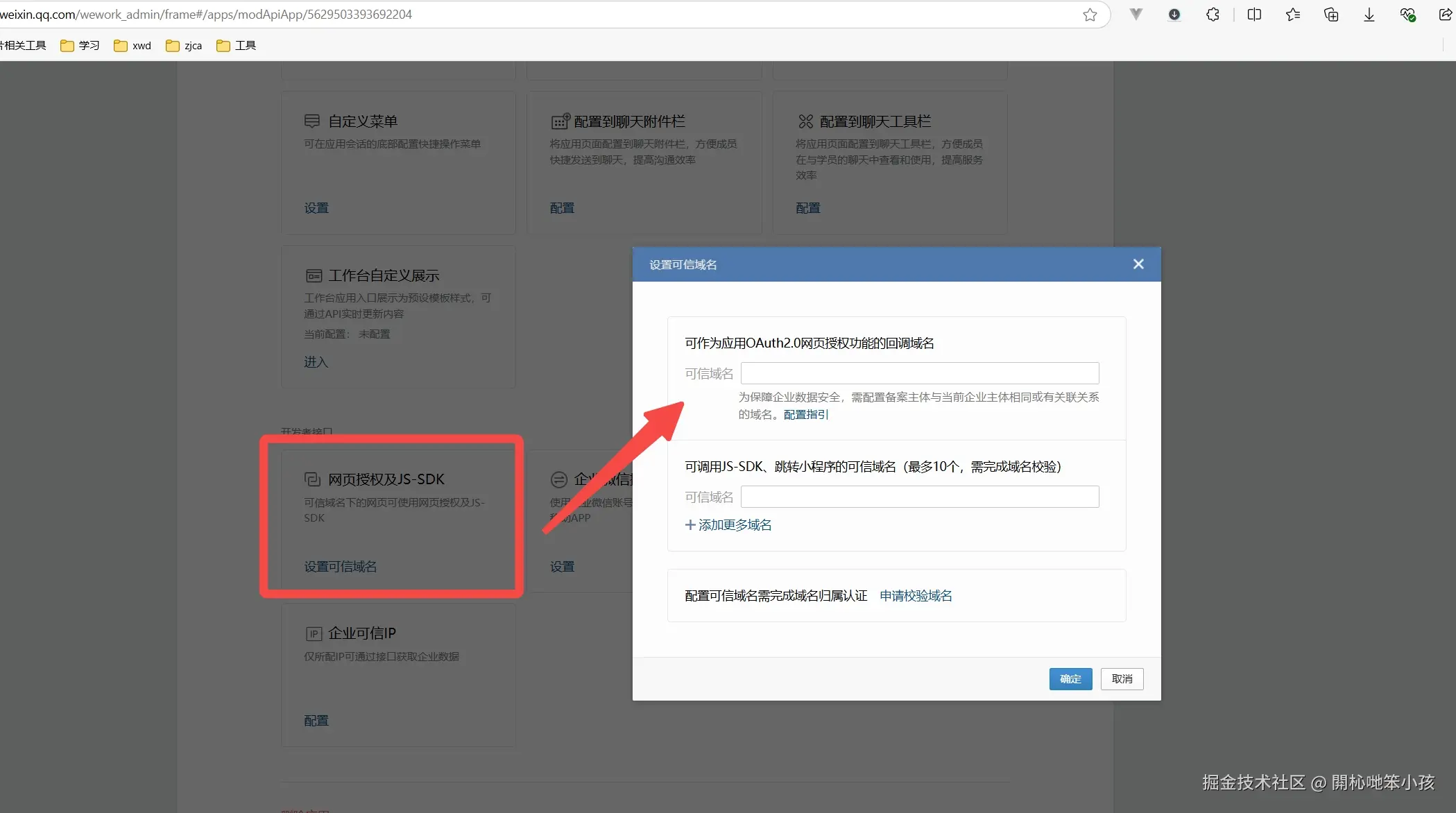
Task: Close the 设置可信域名 dialog
Action: click(1138, 264)
